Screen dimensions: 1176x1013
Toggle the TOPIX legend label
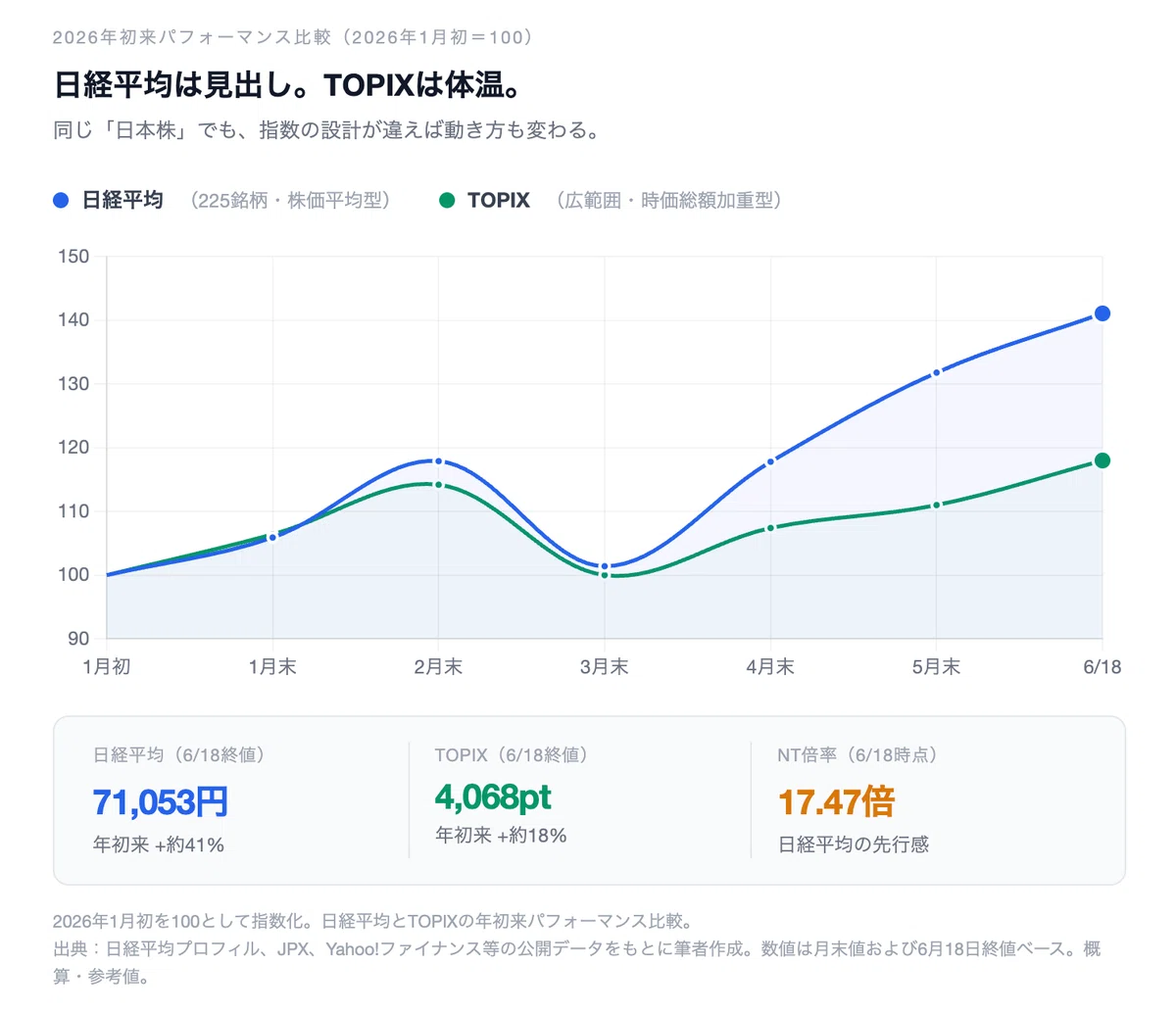[x=499, y=201]
